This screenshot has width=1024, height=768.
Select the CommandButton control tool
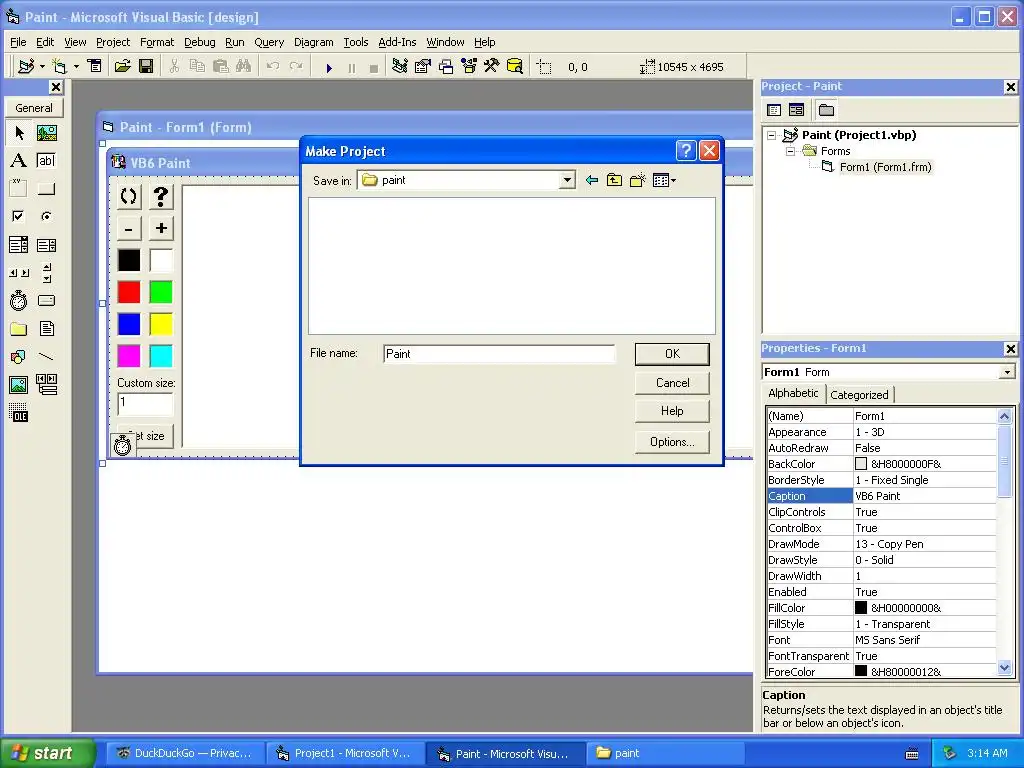pos(46,189)
